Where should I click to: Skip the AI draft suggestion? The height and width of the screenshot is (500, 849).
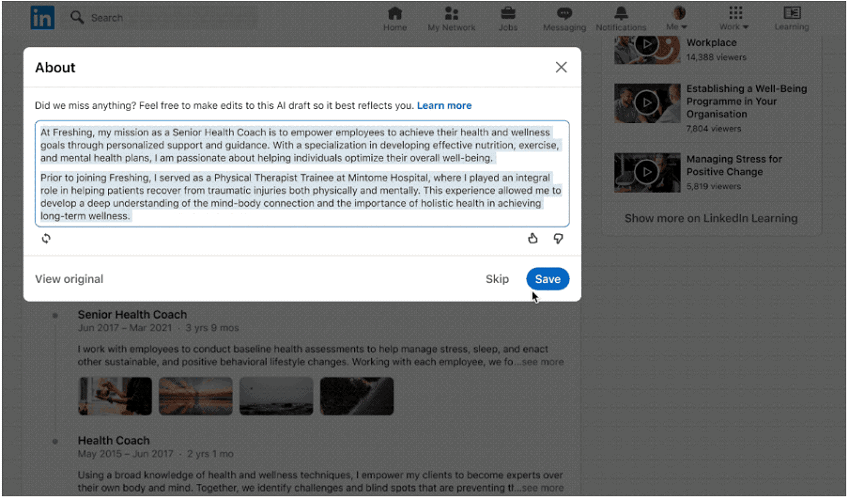(497, 279)
